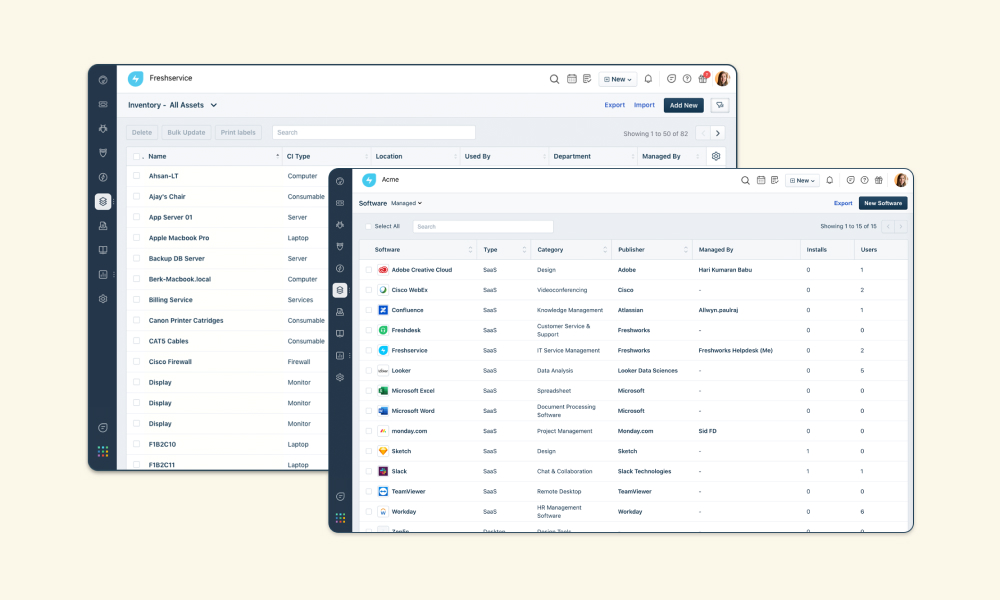This screenshot has height=600, width=1000.
Task: Open the Microsoft Excel software entry
Action: [x=413, y=391]
